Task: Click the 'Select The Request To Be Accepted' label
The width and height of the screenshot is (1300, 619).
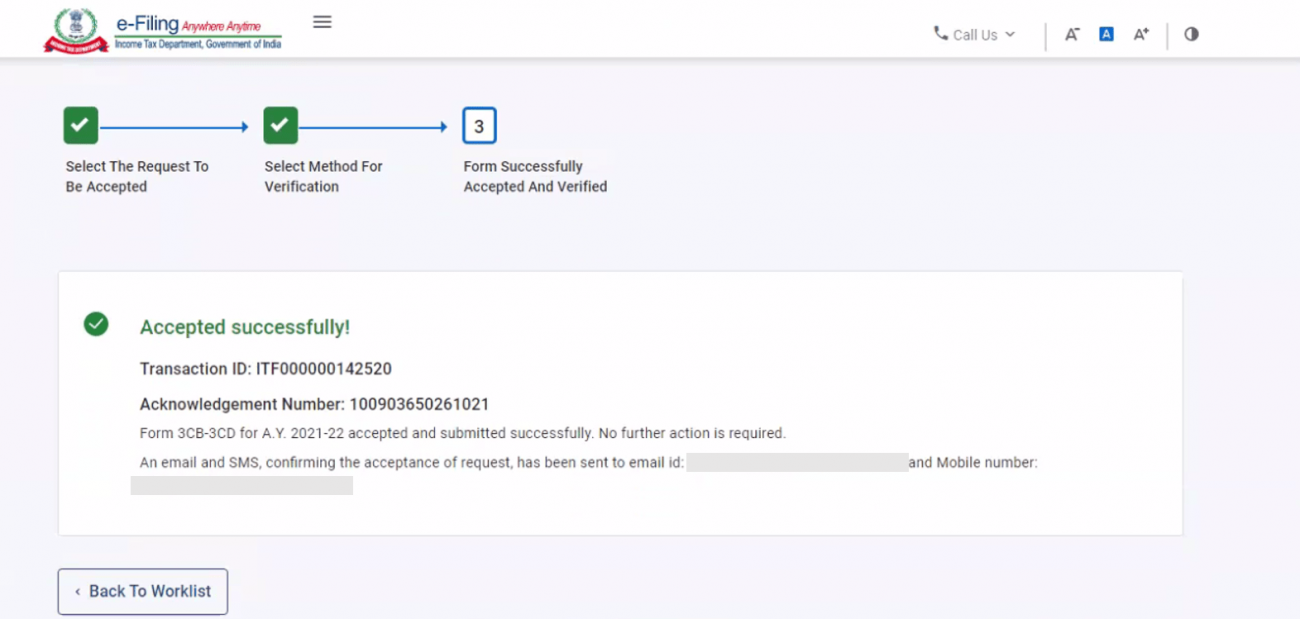Action: click(137, 176)
